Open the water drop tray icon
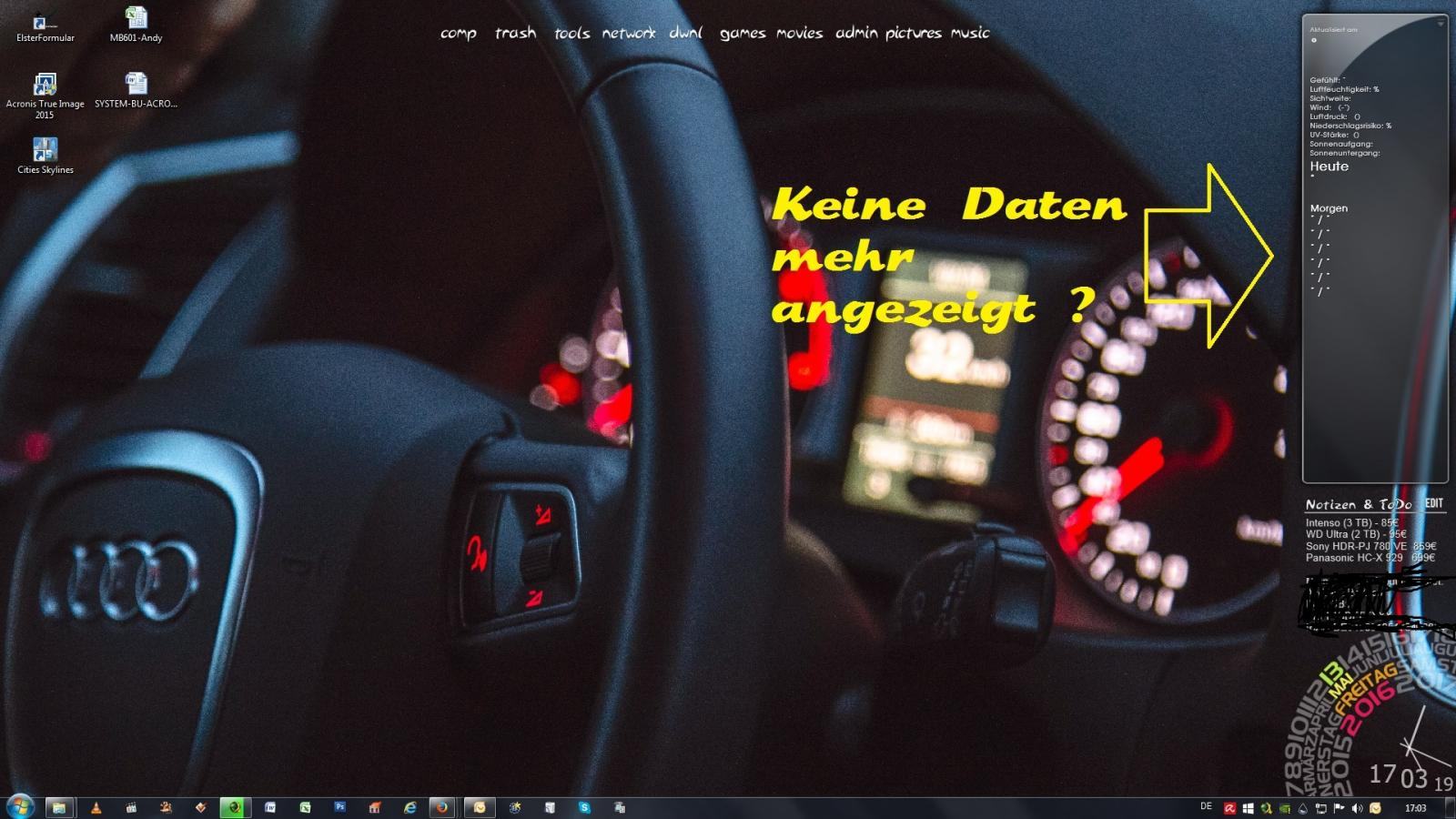Screen dimensions: 1456x819 1302,808
